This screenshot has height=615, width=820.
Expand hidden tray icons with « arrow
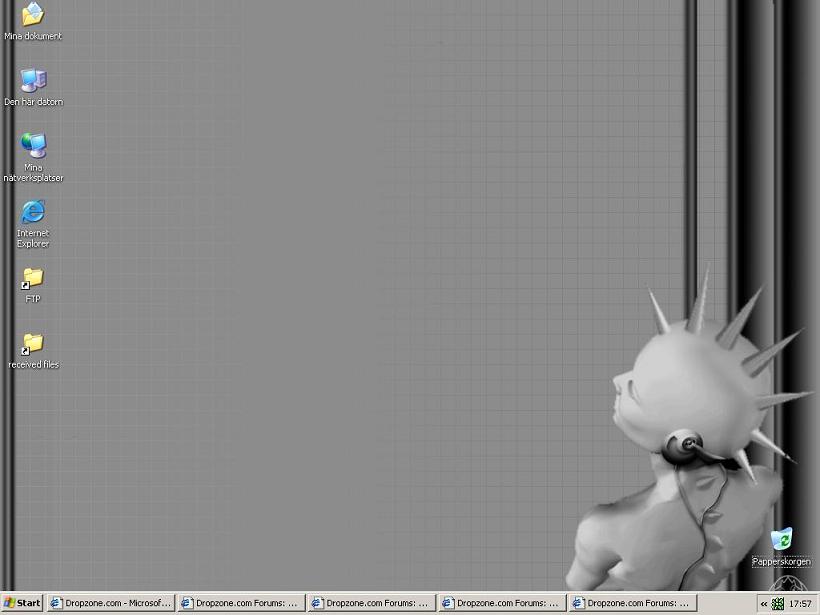pos(764,604)
